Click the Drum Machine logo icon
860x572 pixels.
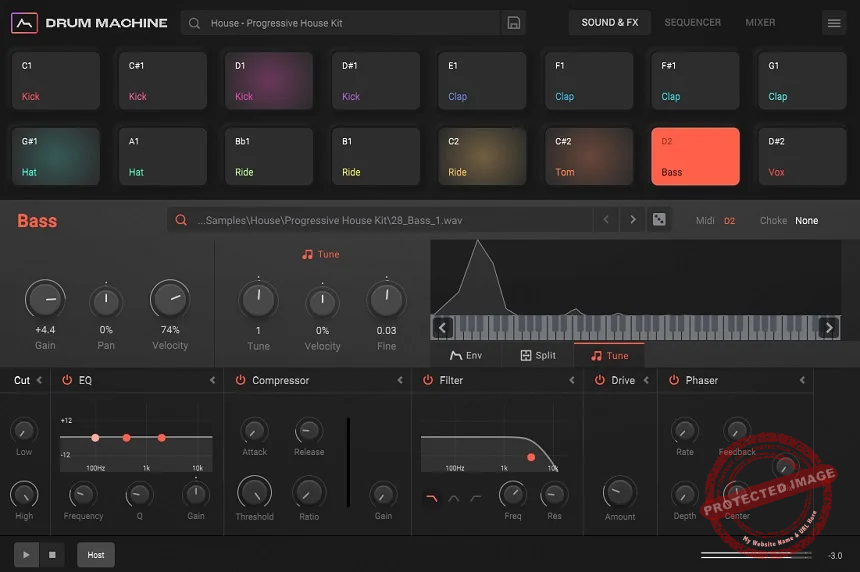[24, 23]
